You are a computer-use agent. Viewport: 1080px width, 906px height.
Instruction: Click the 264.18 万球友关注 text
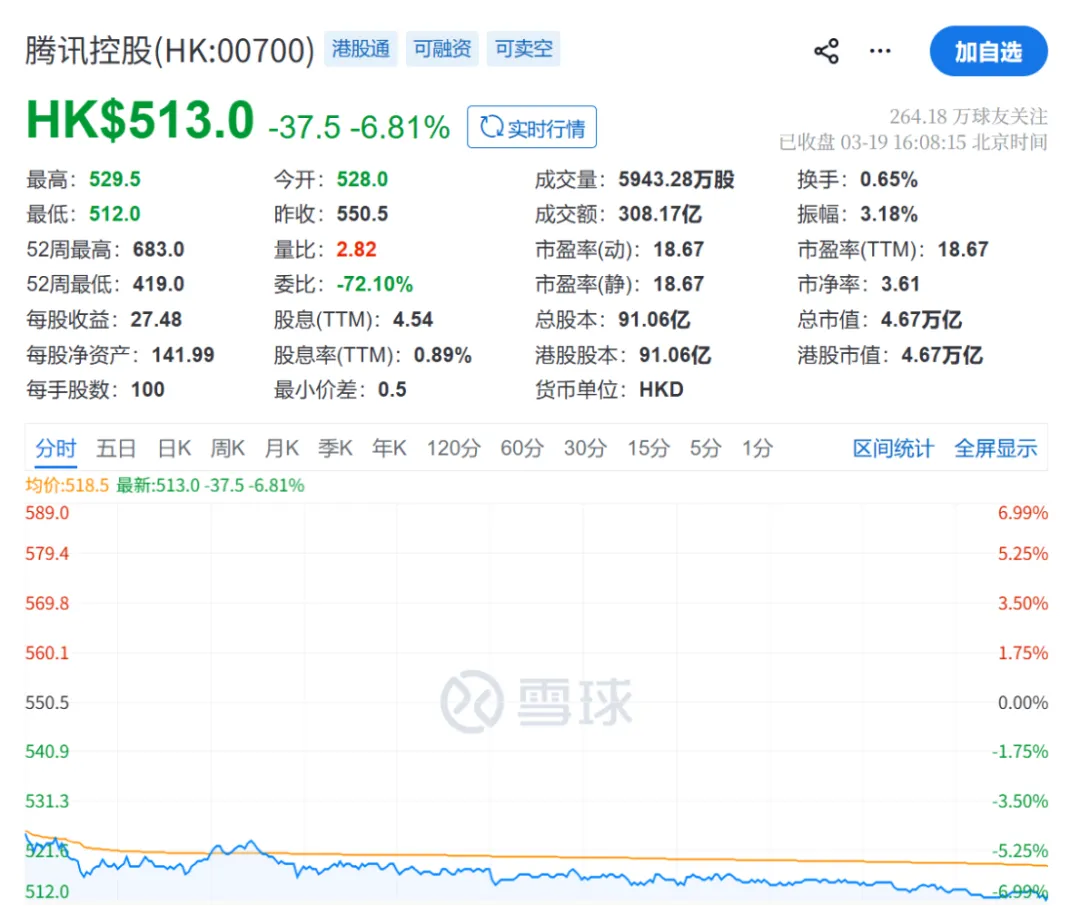point(968,116)
